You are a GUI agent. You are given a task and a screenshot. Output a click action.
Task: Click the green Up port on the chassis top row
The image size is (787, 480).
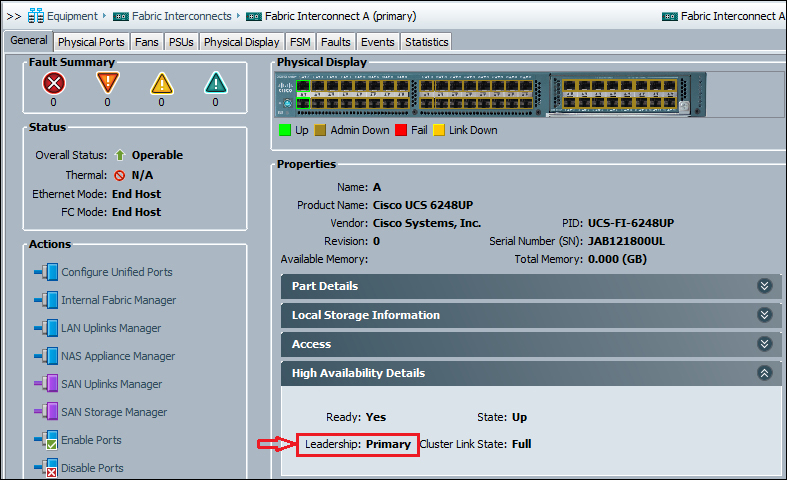303,86
